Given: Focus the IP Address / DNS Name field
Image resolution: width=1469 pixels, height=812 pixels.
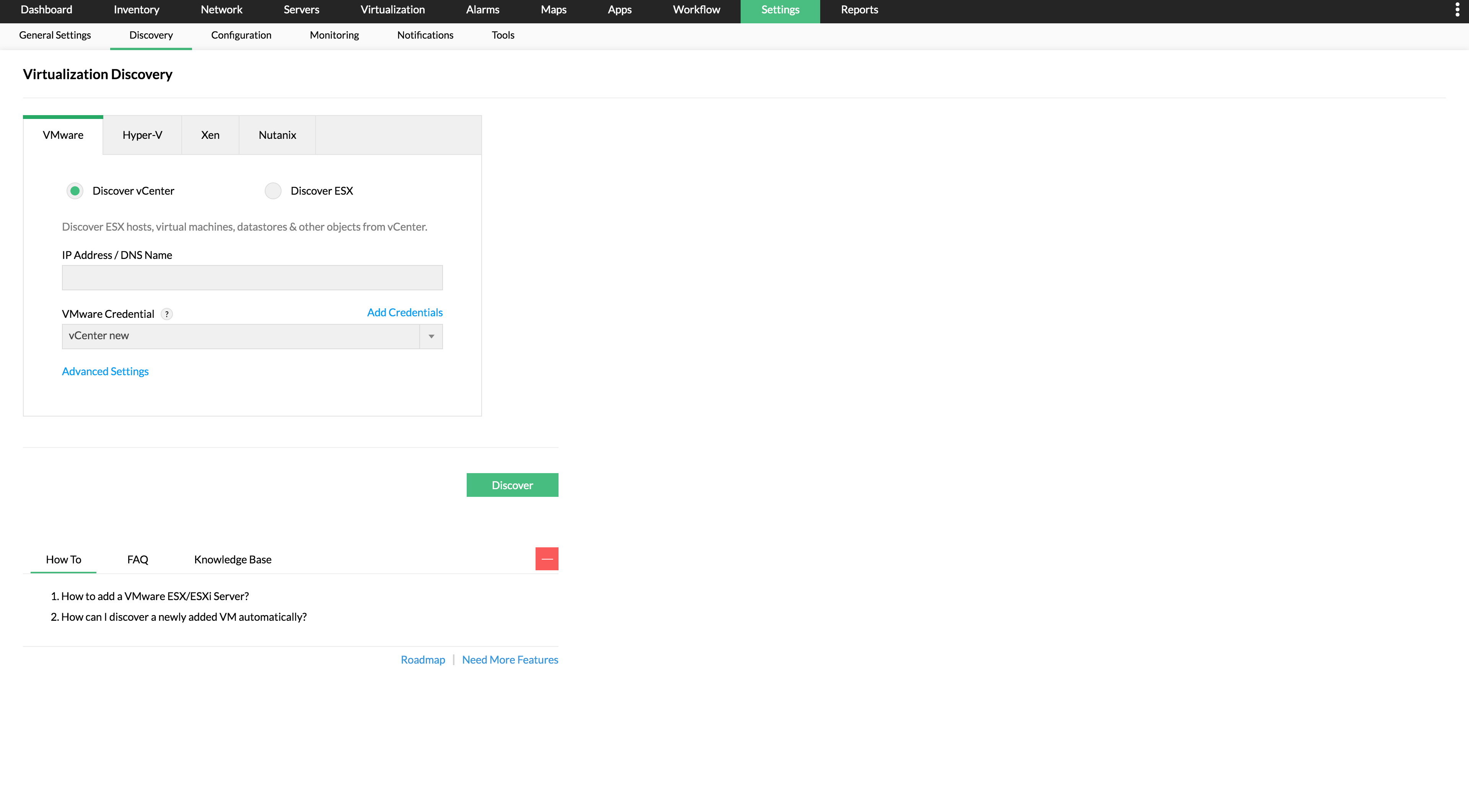Looking at the screenshot, I should (252, 278).
